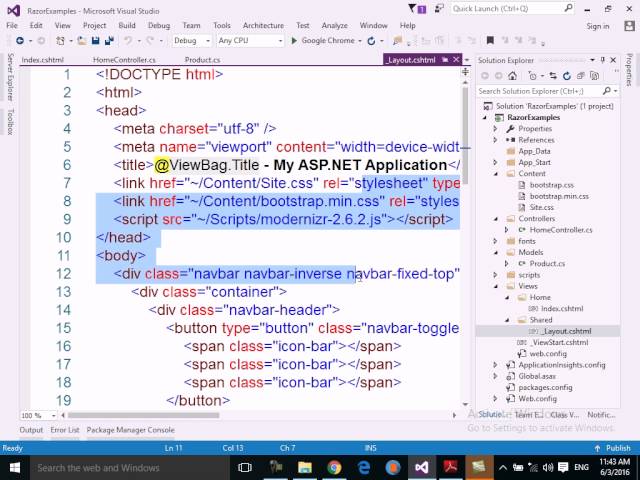The height and width of the screenshot is (480, 640).
Task: Click the Home icon in Solution Explorer
Action: tap(512, 76)
